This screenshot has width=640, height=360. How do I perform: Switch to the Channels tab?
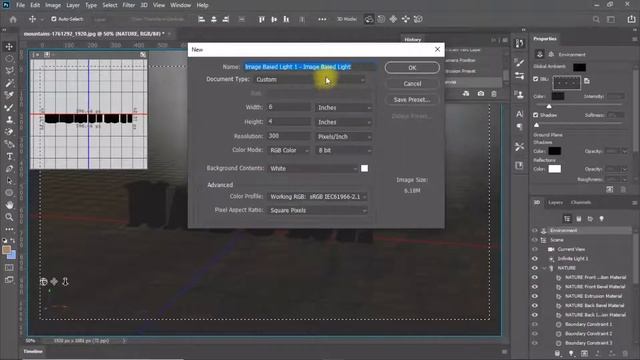581,202
